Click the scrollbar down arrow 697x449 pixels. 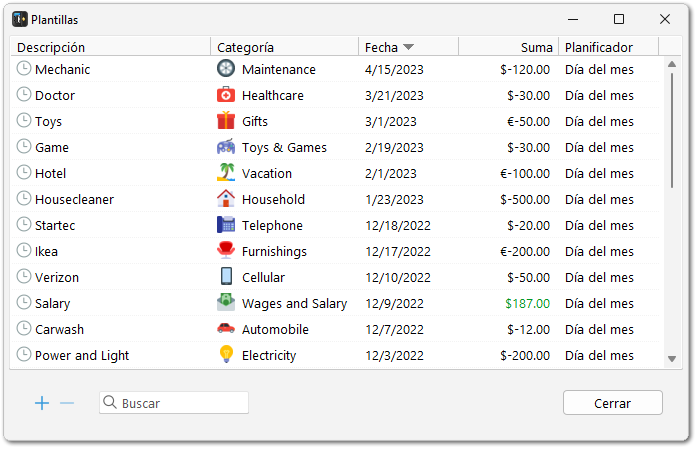point(672,359)
